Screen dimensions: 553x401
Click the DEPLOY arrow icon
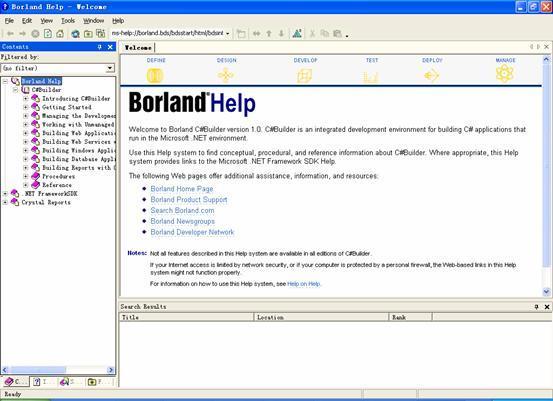[x=431, y=75]
